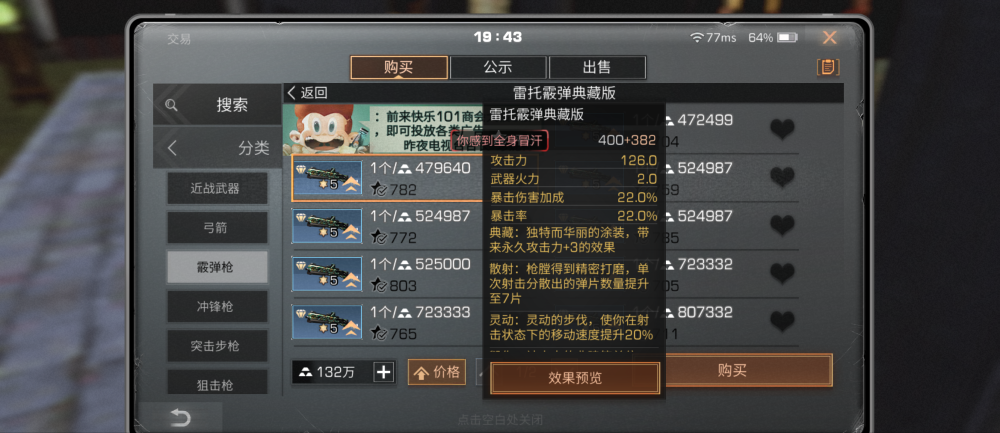1000x433 pixels.
Task: Click the 购买 purchase button
Action: (732, 371)
